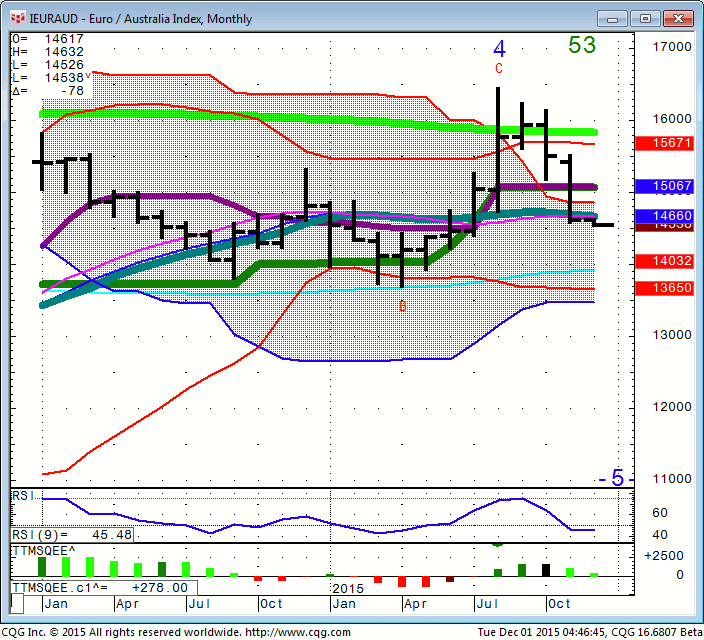Screen dimensions: 704x640
Task: Click the first Apr label on time axis
Action: (x=127, y=604)
